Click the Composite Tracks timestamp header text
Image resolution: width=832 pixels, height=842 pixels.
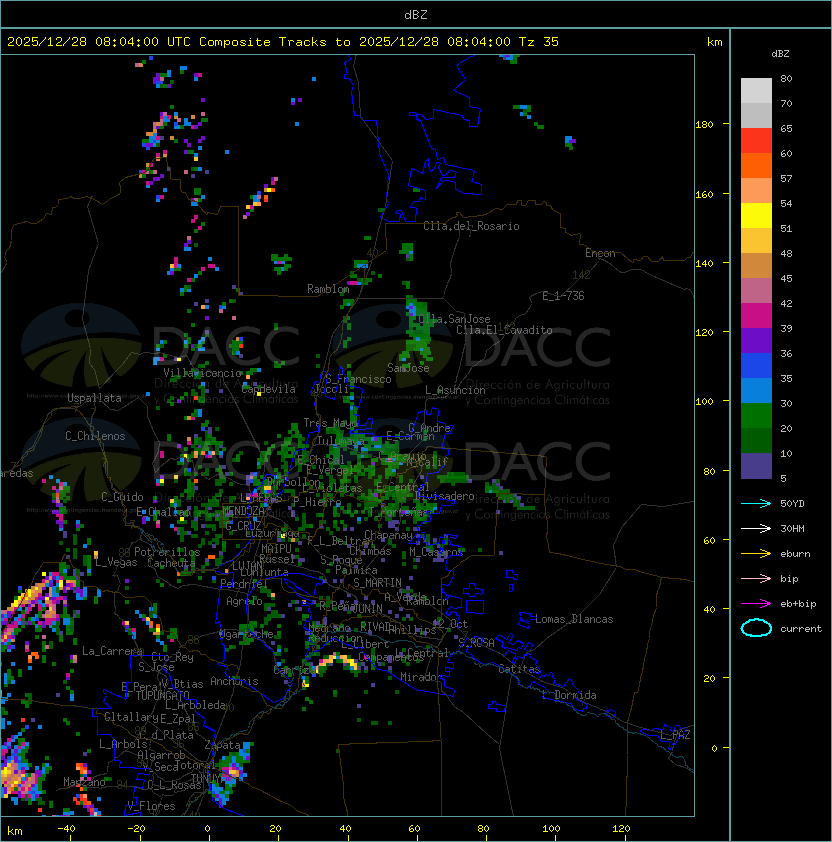(x=283, y=42)
